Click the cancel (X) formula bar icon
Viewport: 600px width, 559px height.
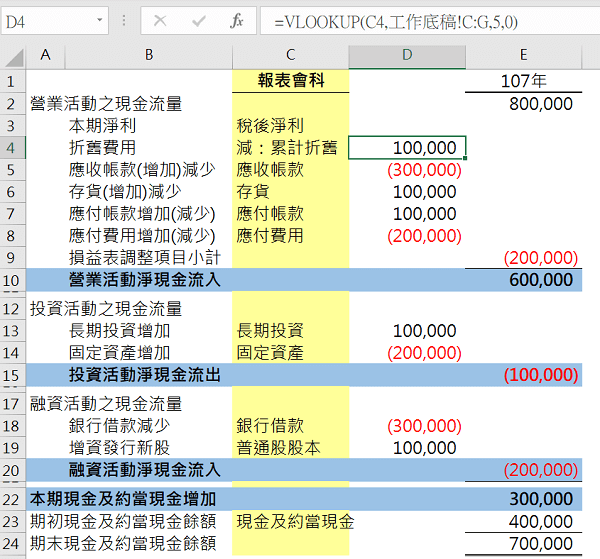160,21
